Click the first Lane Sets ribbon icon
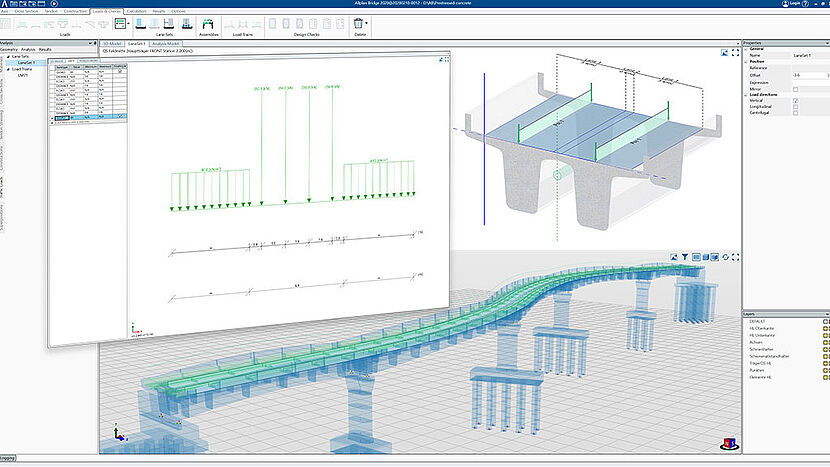The height and width of the screenshot is (467, 830). pyautogui.click(x=140, y=22)
